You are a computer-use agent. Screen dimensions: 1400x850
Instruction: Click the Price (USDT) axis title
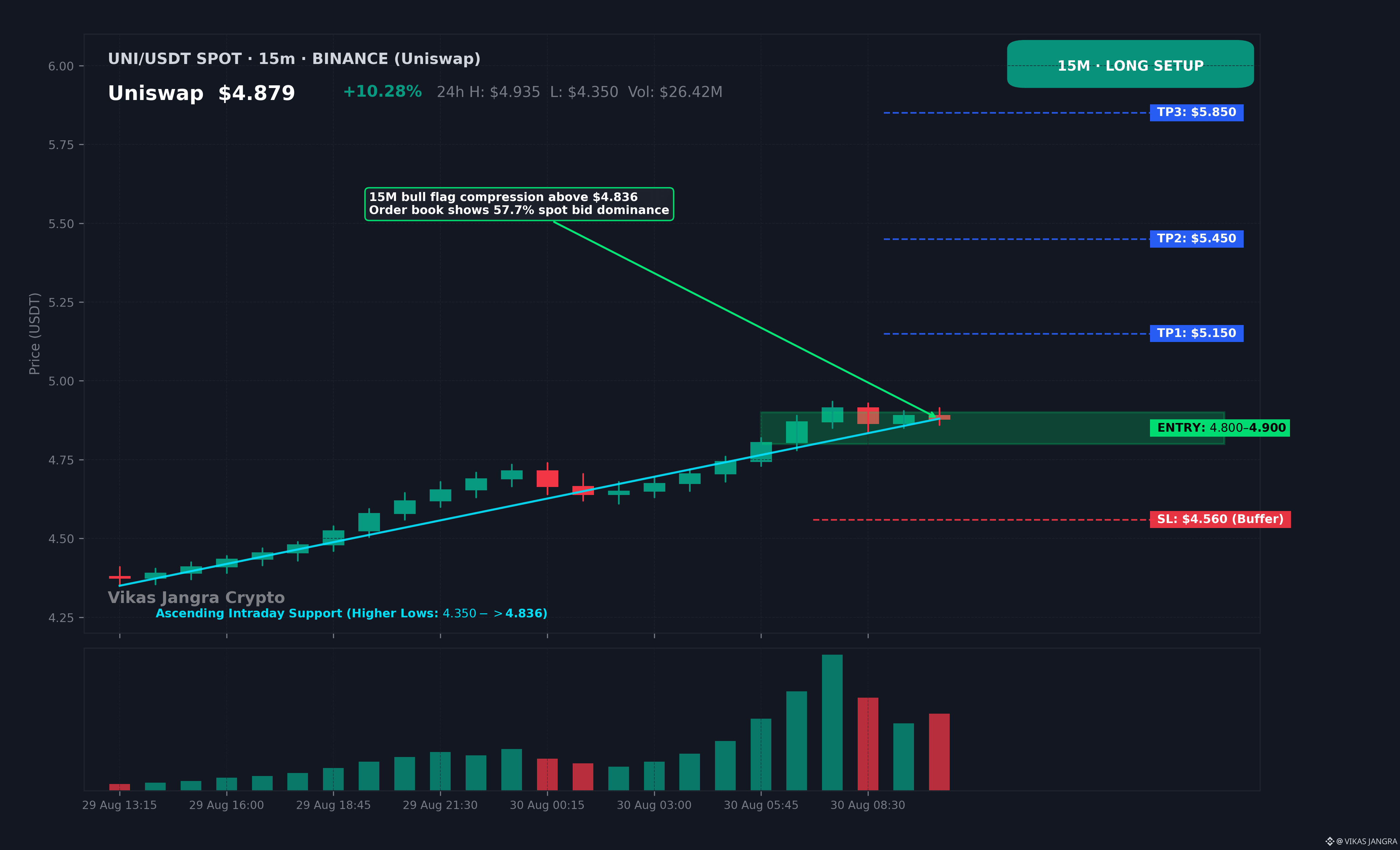(35, 334)
